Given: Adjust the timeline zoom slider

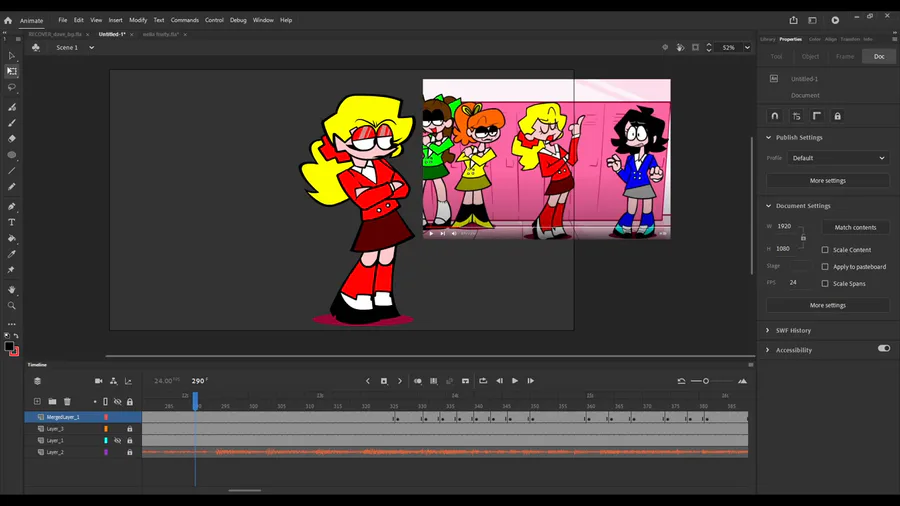Looking at the screenshot, I should 706,381.
